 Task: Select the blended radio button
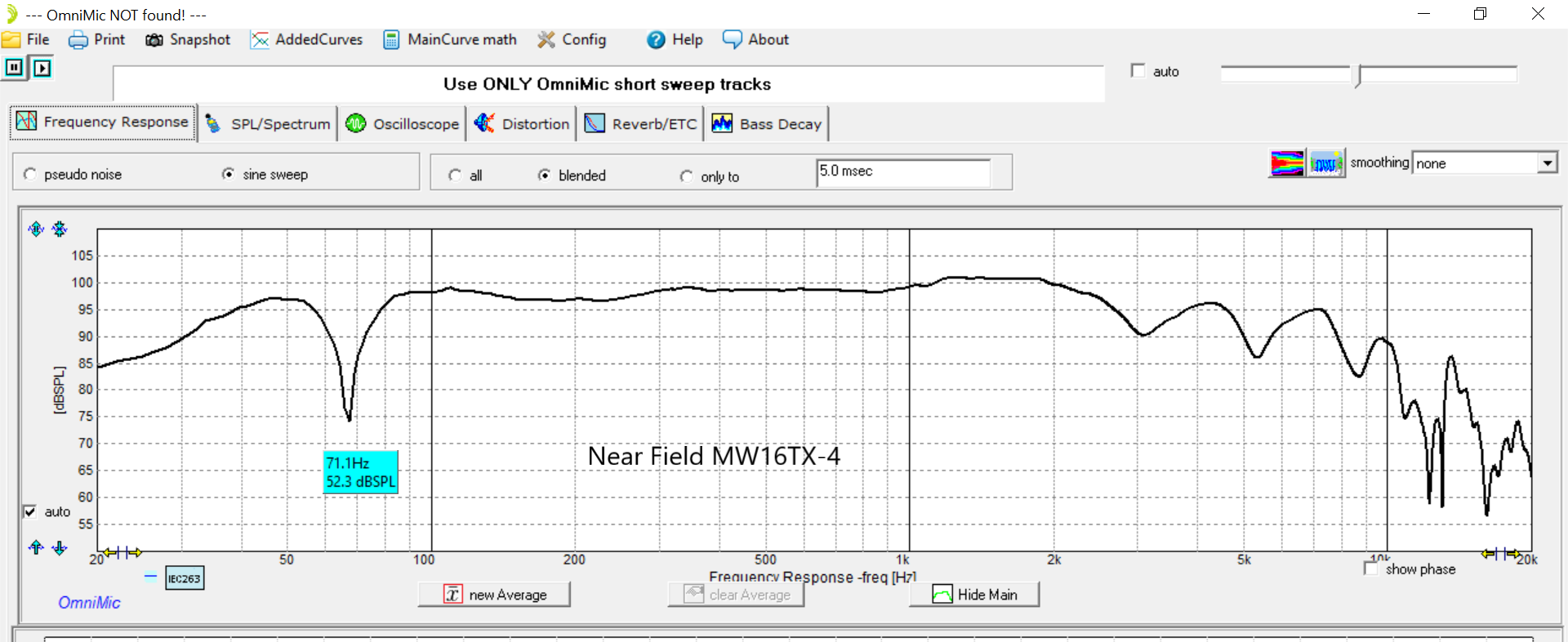tap(544, 176)
